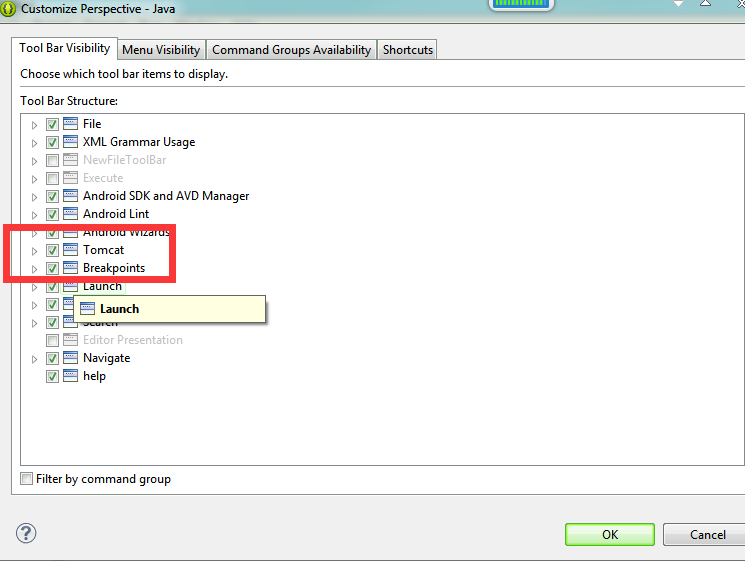
Task: Click the greyed icon beside NewFileToolBar
Action: (x=70, y=160)
